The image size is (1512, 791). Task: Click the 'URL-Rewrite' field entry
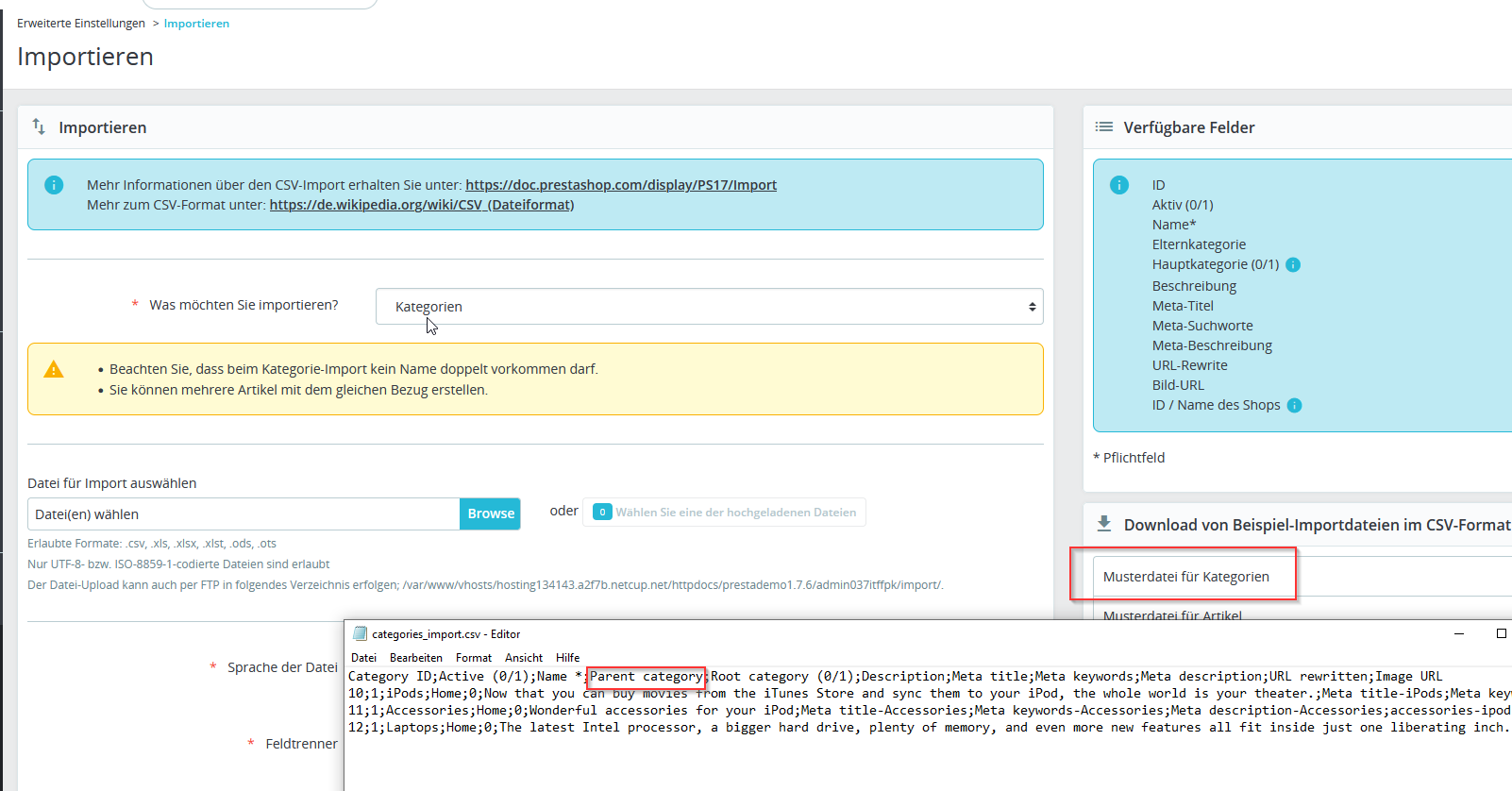pos(1189,365)
